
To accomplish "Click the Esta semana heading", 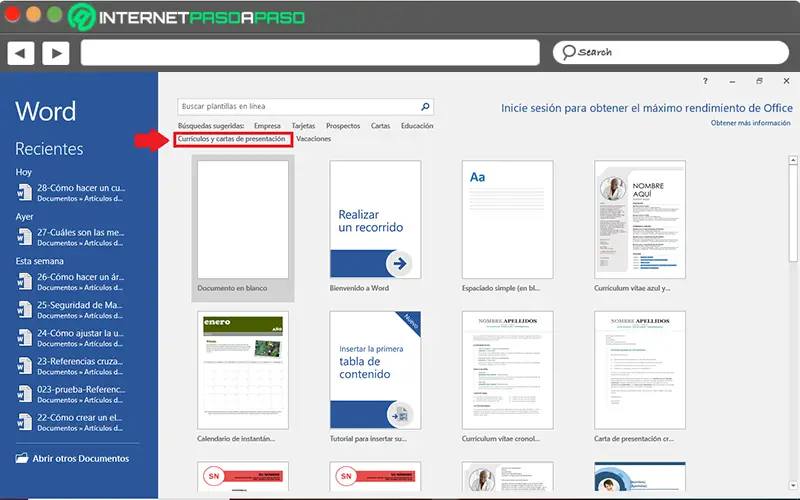I will click(39, 261).
